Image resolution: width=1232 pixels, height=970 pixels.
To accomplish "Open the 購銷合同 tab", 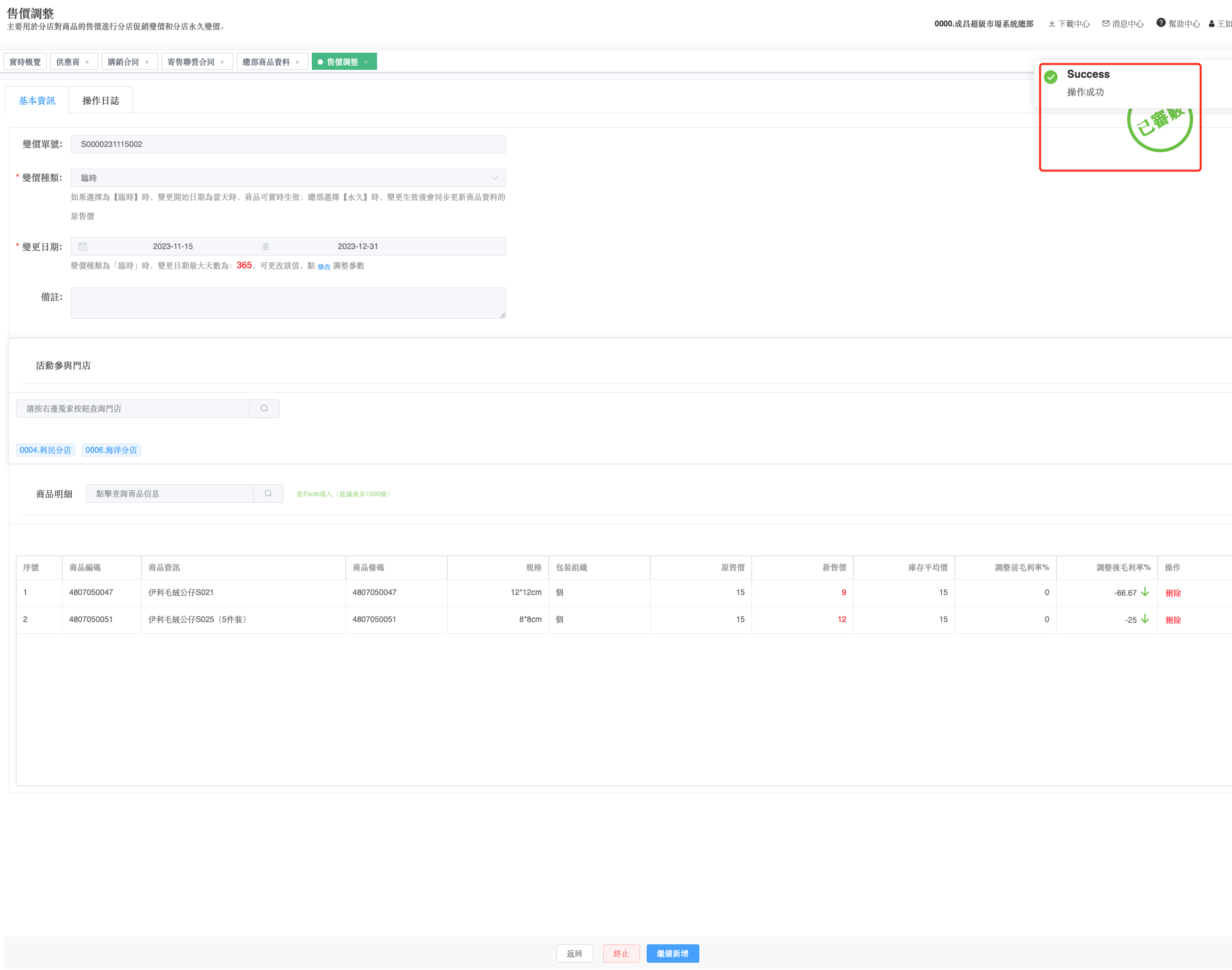I will click(123, 62).
